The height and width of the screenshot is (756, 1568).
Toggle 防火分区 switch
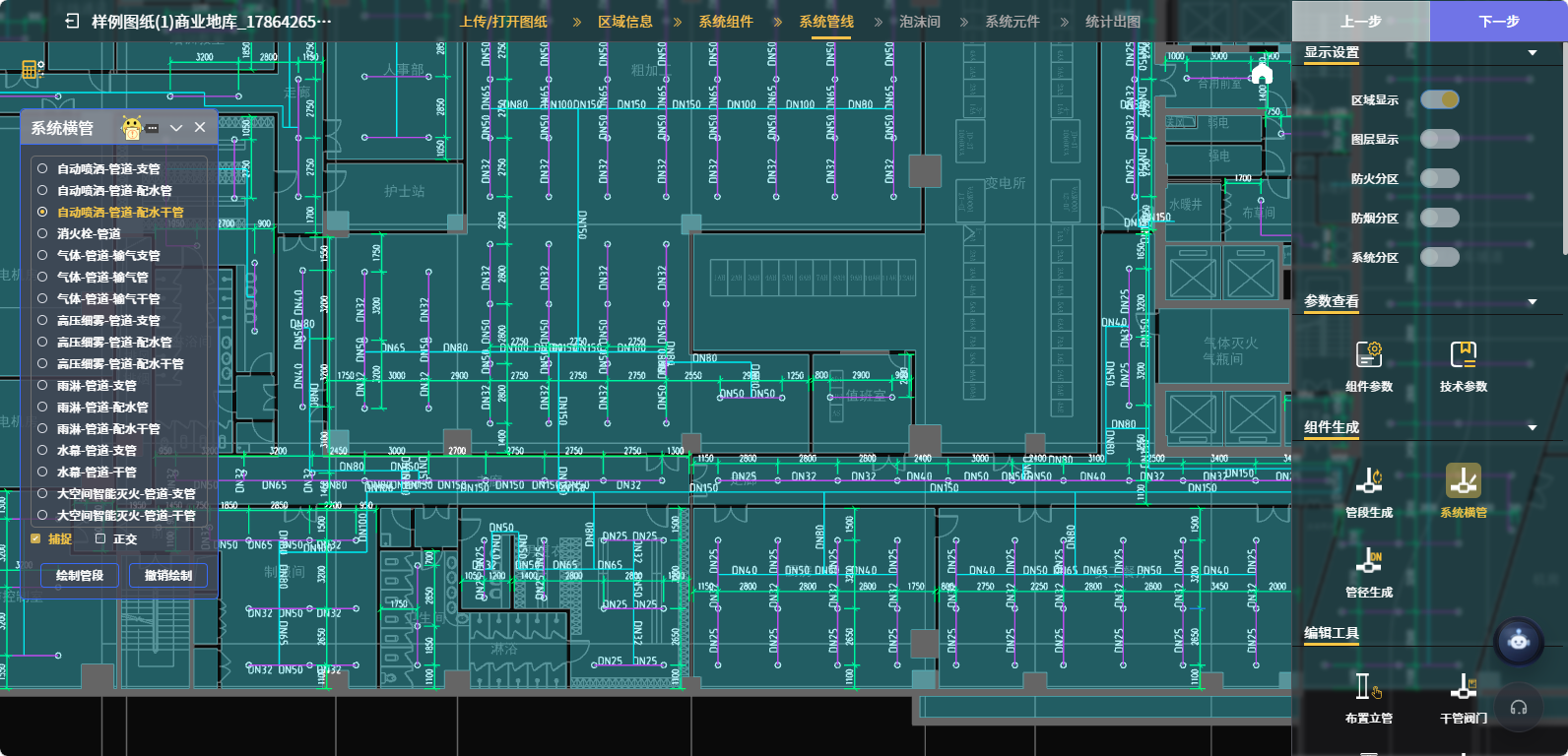(1440, 178)
